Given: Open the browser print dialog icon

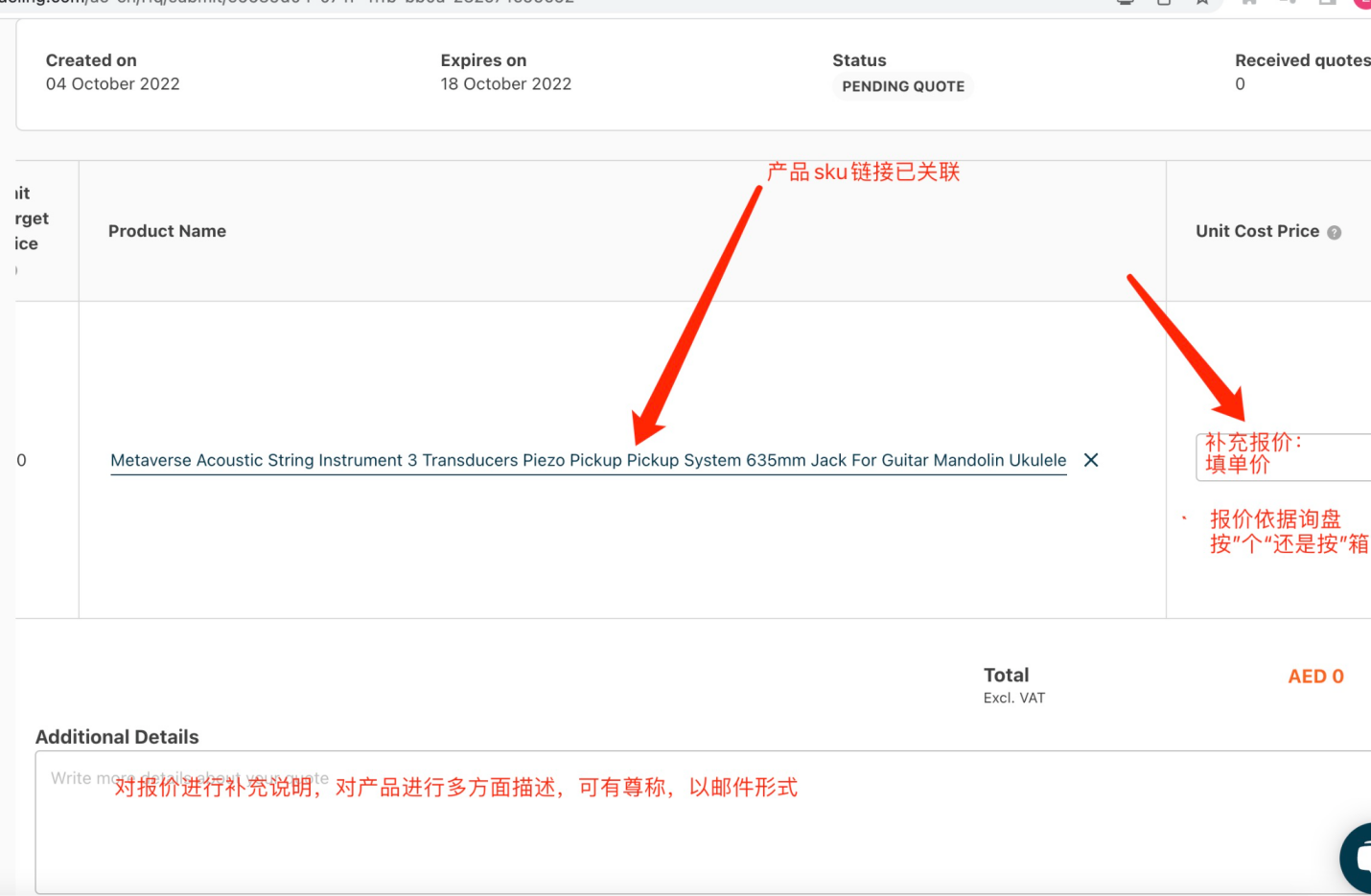Looking at the screenshot, I should click(x=1125, y=3).
